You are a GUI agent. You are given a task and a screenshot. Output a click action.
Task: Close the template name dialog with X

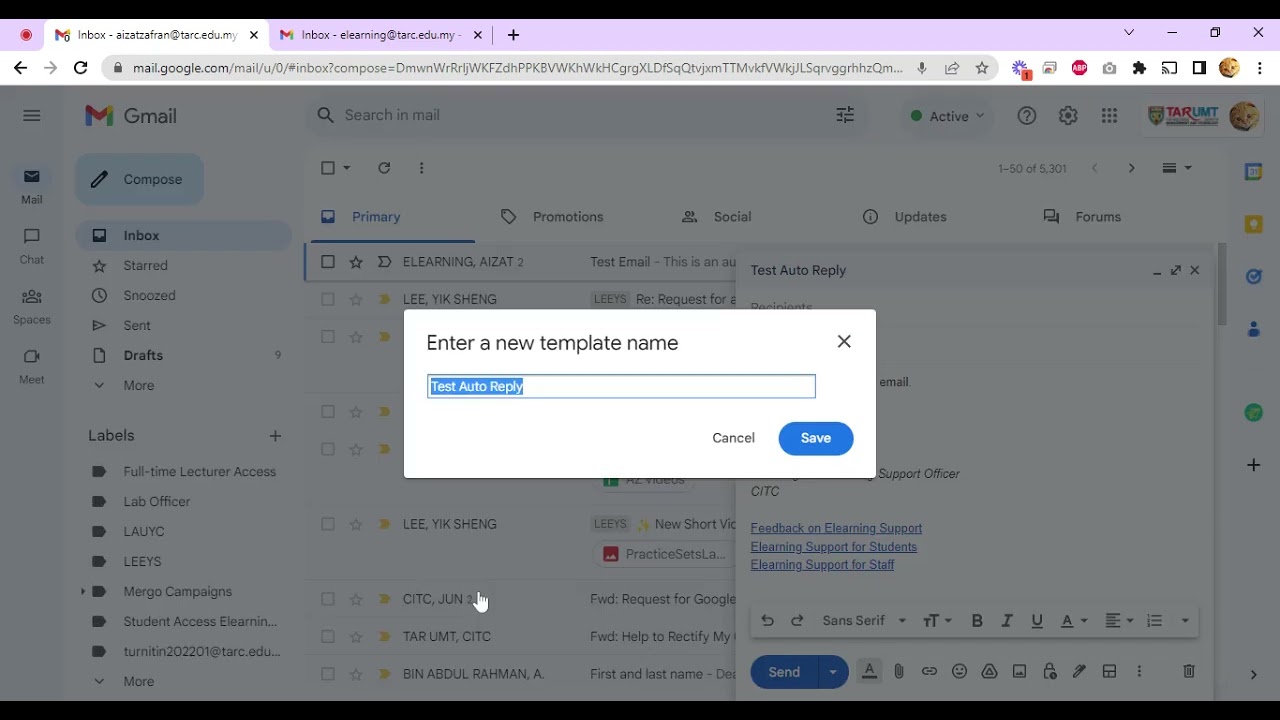tap(844, 342)
